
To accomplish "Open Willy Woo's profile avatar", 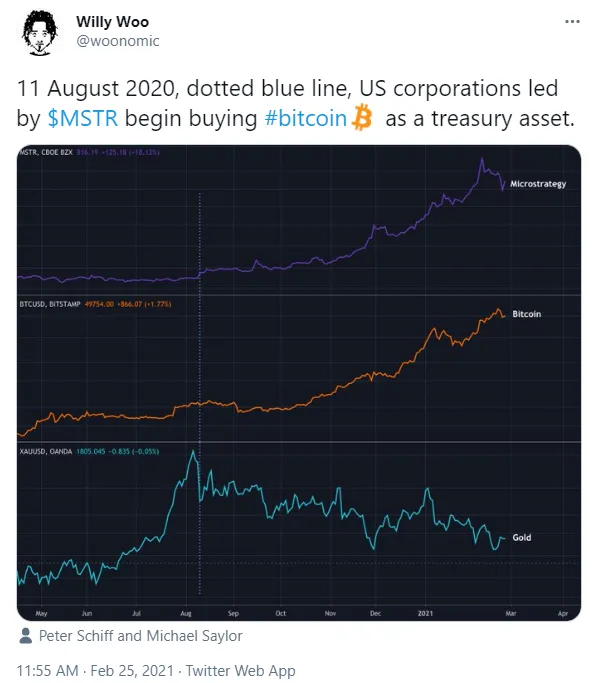I will 40,32.
